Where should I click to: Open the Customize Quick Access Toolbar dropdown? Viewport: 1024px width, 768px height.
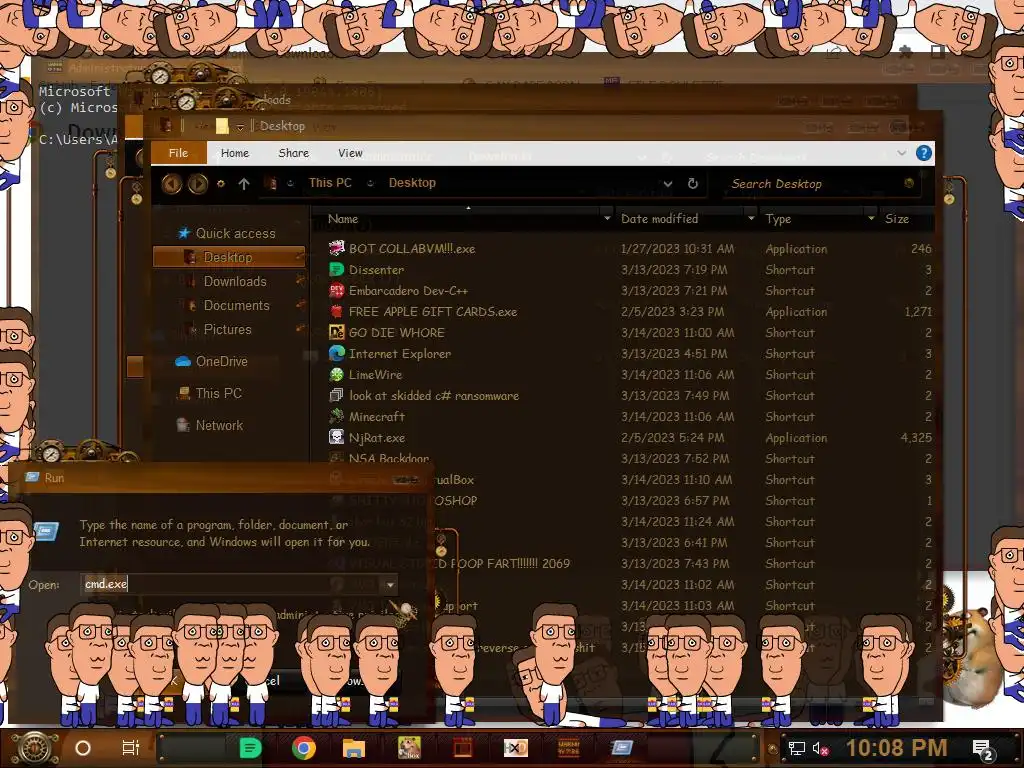(x=240, y=127)
